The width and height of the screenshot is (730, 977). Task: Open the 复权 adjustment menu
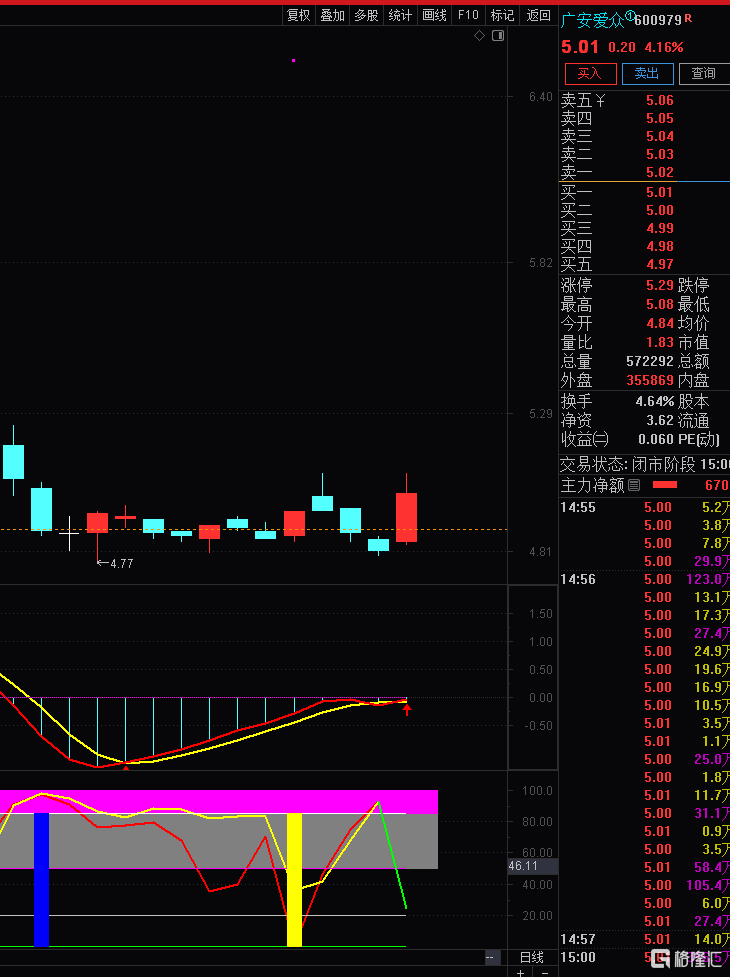click(x=299, y=15)
